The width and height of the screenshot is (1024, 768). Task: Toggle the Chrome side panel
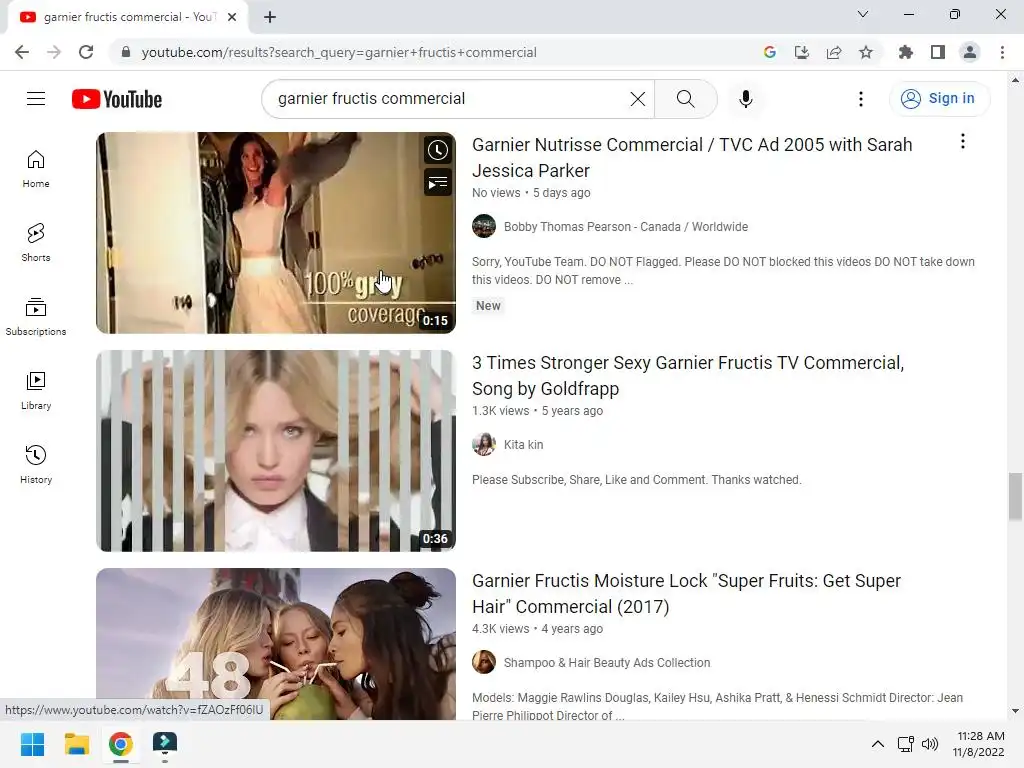pyautogui.click(x=938, y=52)
